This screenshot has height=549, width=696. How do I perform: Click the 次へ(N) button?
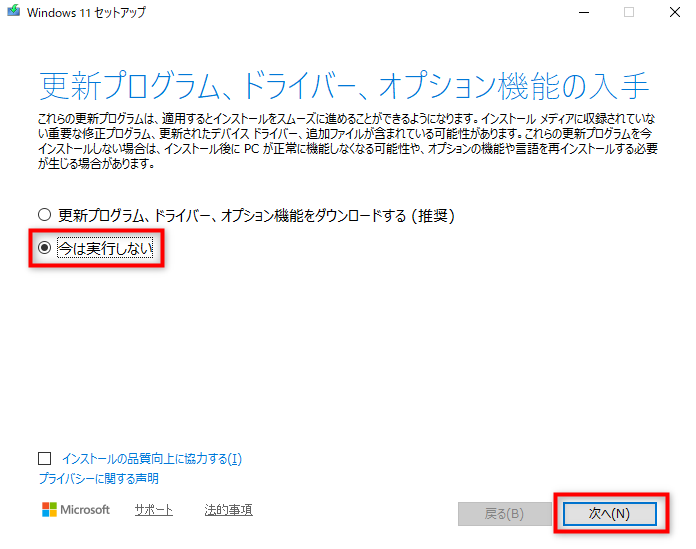[609, 513]
